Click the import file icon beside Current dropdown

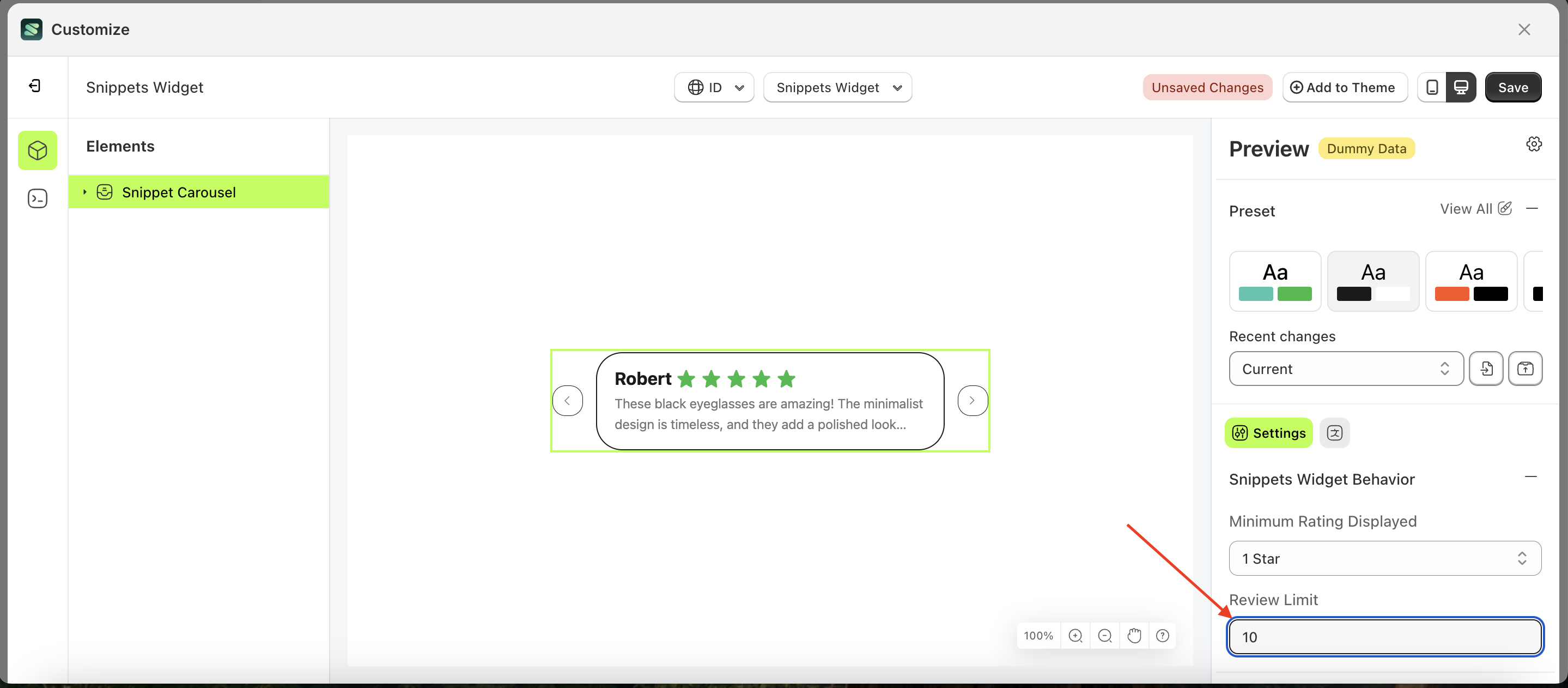click(1486, 369)
